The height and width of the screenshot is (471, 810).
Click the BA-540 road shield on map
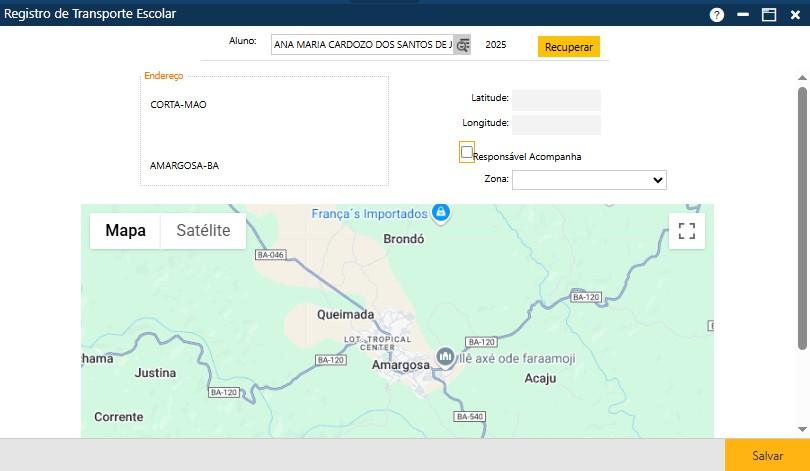click(x=469, y=416)
